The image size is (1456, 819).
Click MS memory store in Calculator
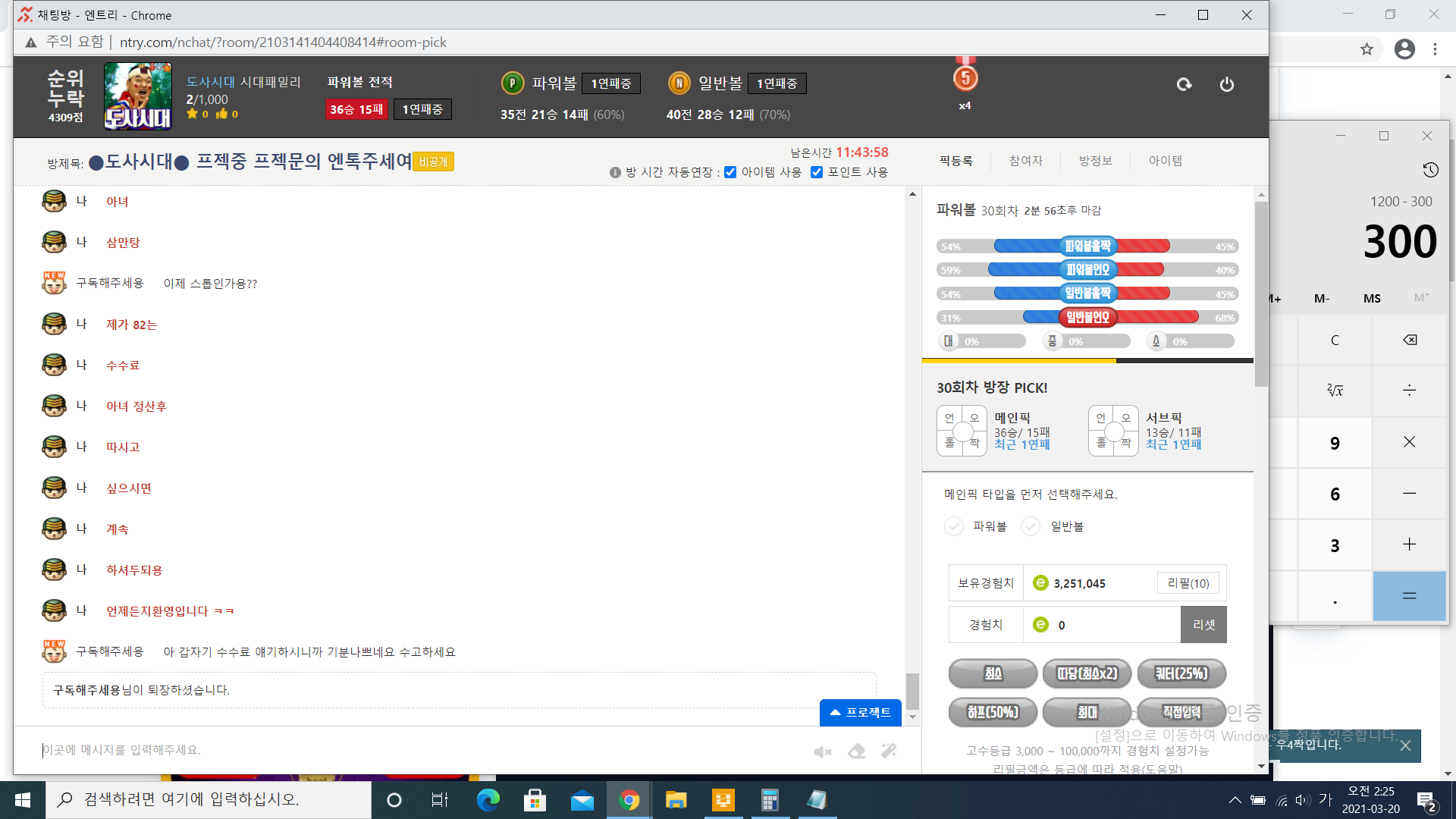point(1372,299)
